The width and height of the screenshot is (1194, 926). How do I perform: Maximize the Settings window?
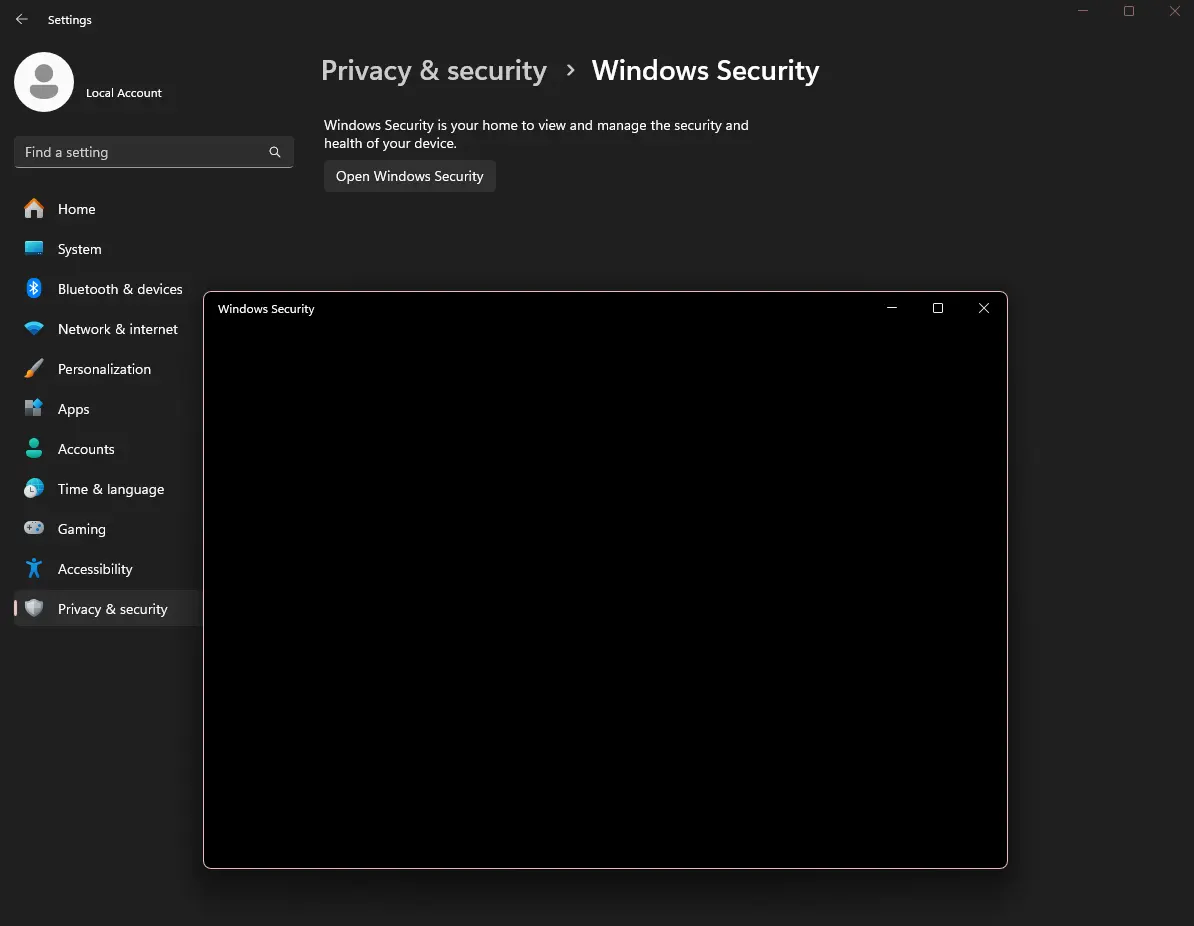(x=1129, y=11)
